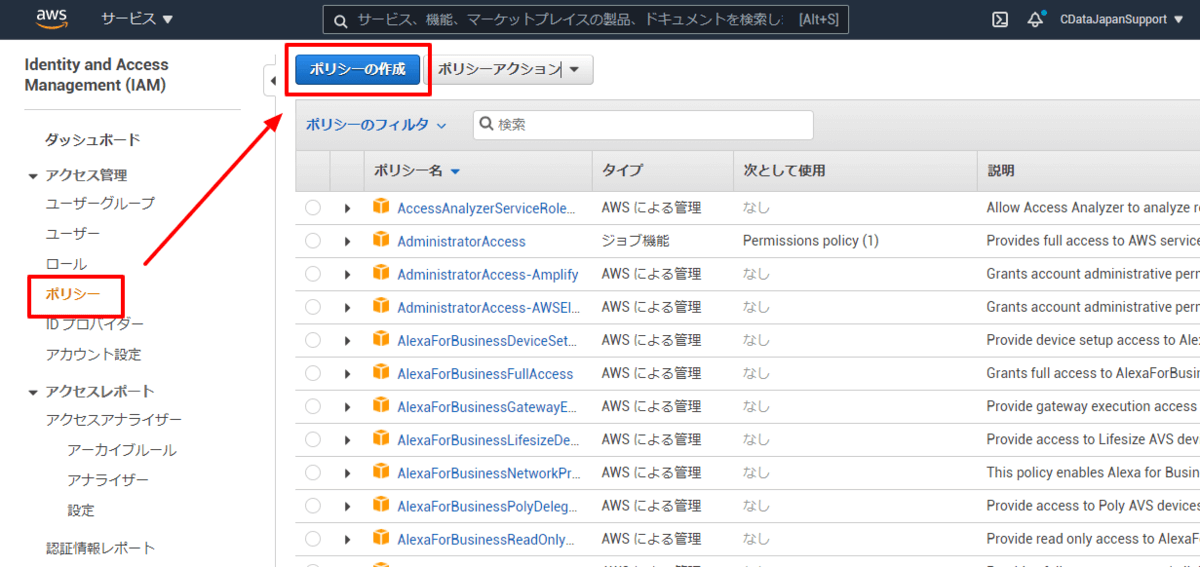This screenshot has width=1200, height=567.
Task: Open the サービス menu
Action: (x=136, y=19)
